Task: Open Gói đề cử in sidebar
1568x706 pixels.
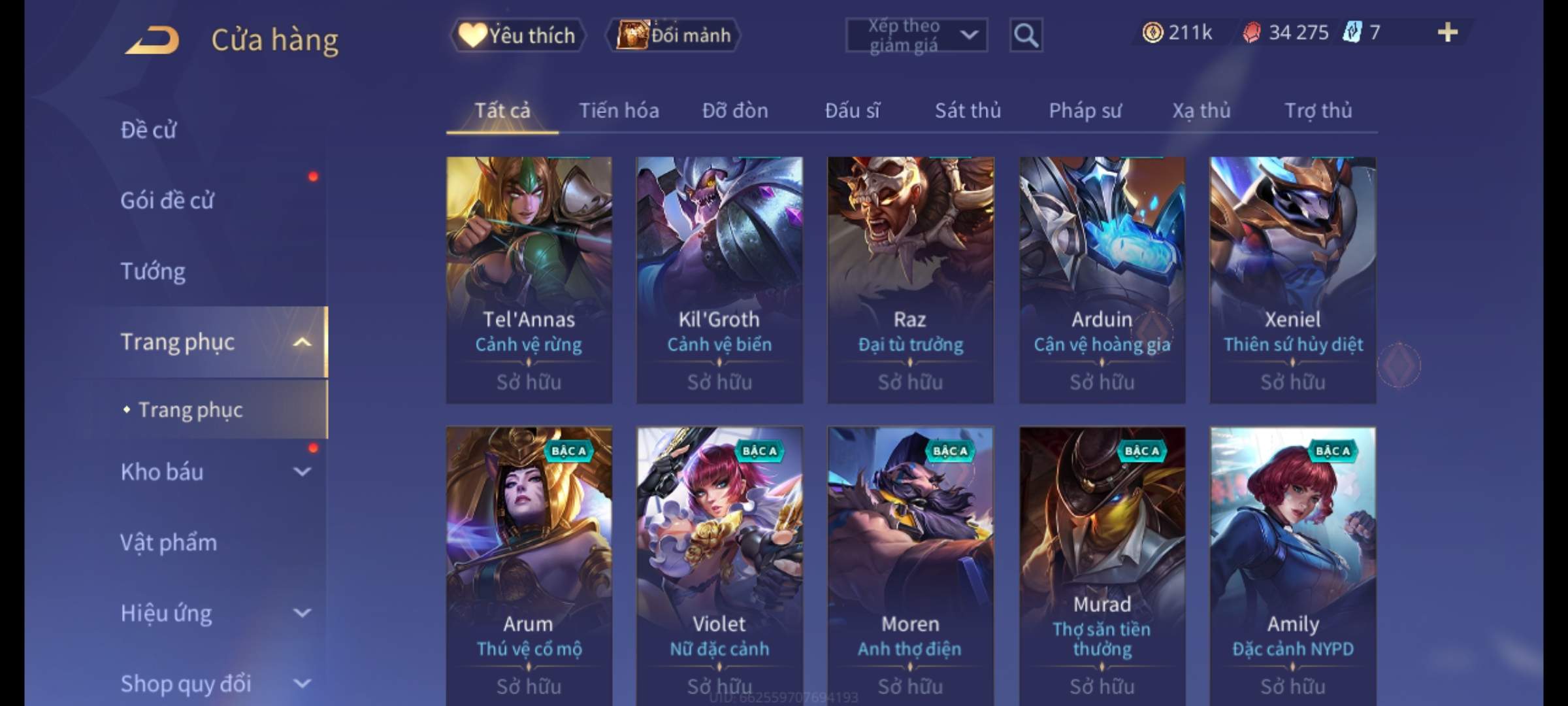Action: [x=167, y=201]
